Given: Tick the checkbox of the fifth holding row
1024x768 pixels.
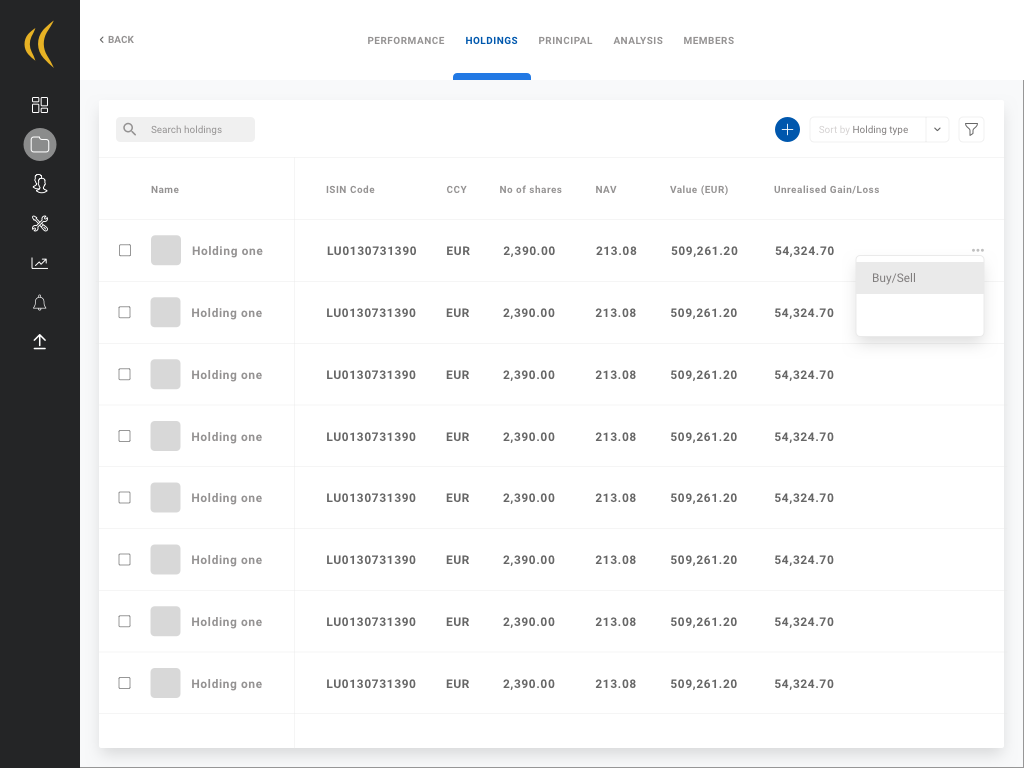Looking at the screenshot, I should click(124, 498).
